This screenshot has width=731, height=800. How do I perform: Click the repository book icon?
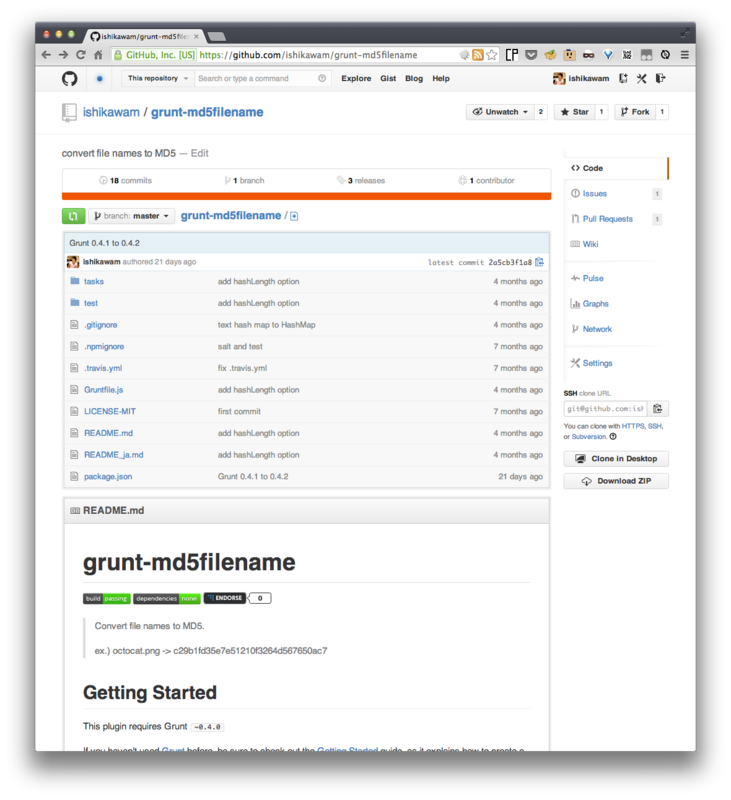tap(69, 113)
